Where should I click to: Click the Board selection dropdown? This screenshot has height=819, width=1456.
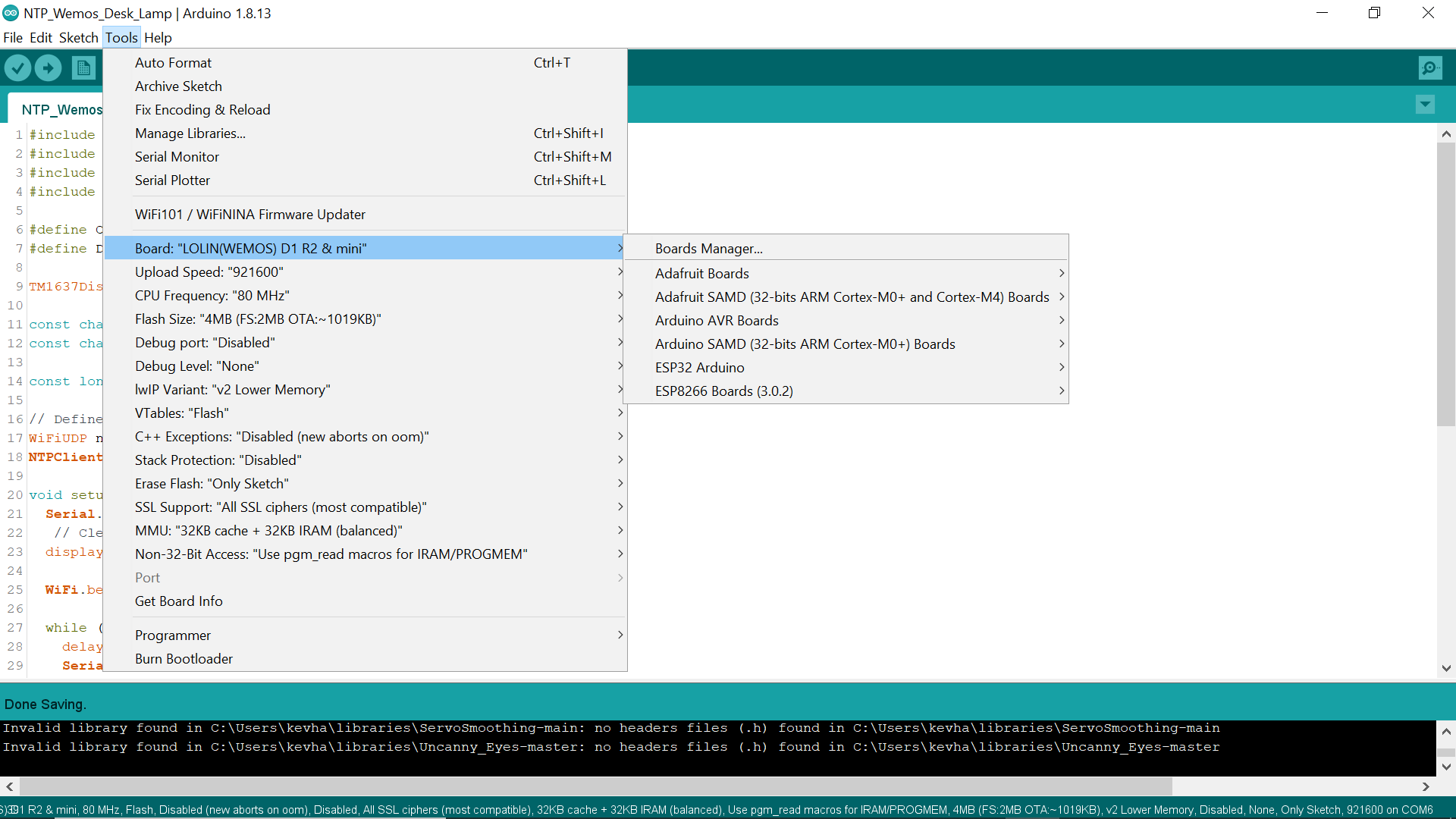point(376,247)
